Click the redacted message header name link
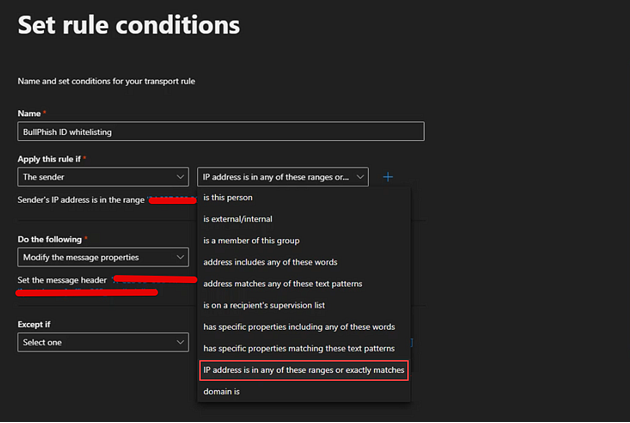The width and height of the screenshot is (630, 423). coord(153,280)
